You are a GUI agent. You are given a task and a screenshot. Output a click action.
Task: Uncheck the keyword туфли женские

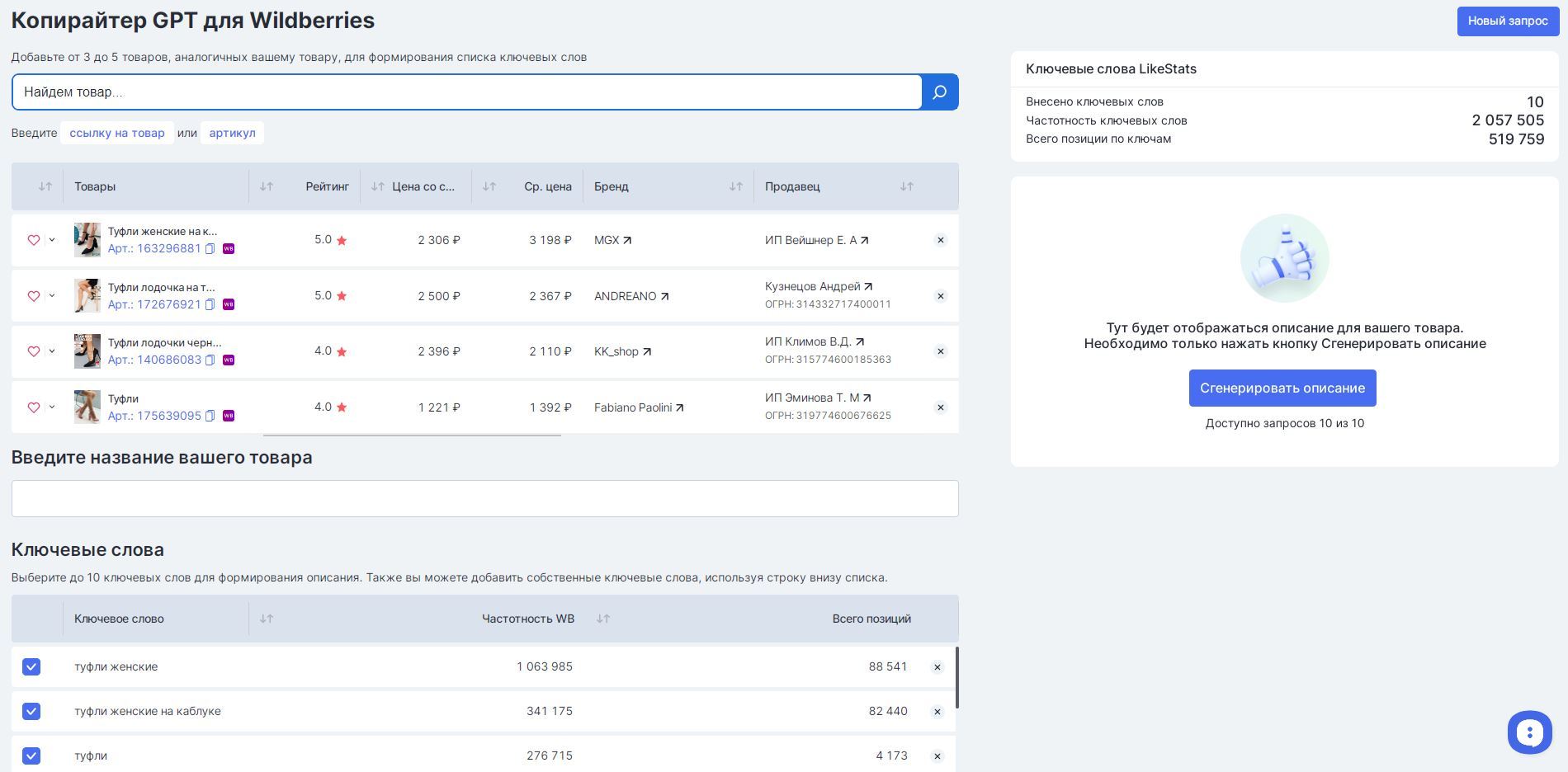31,666
